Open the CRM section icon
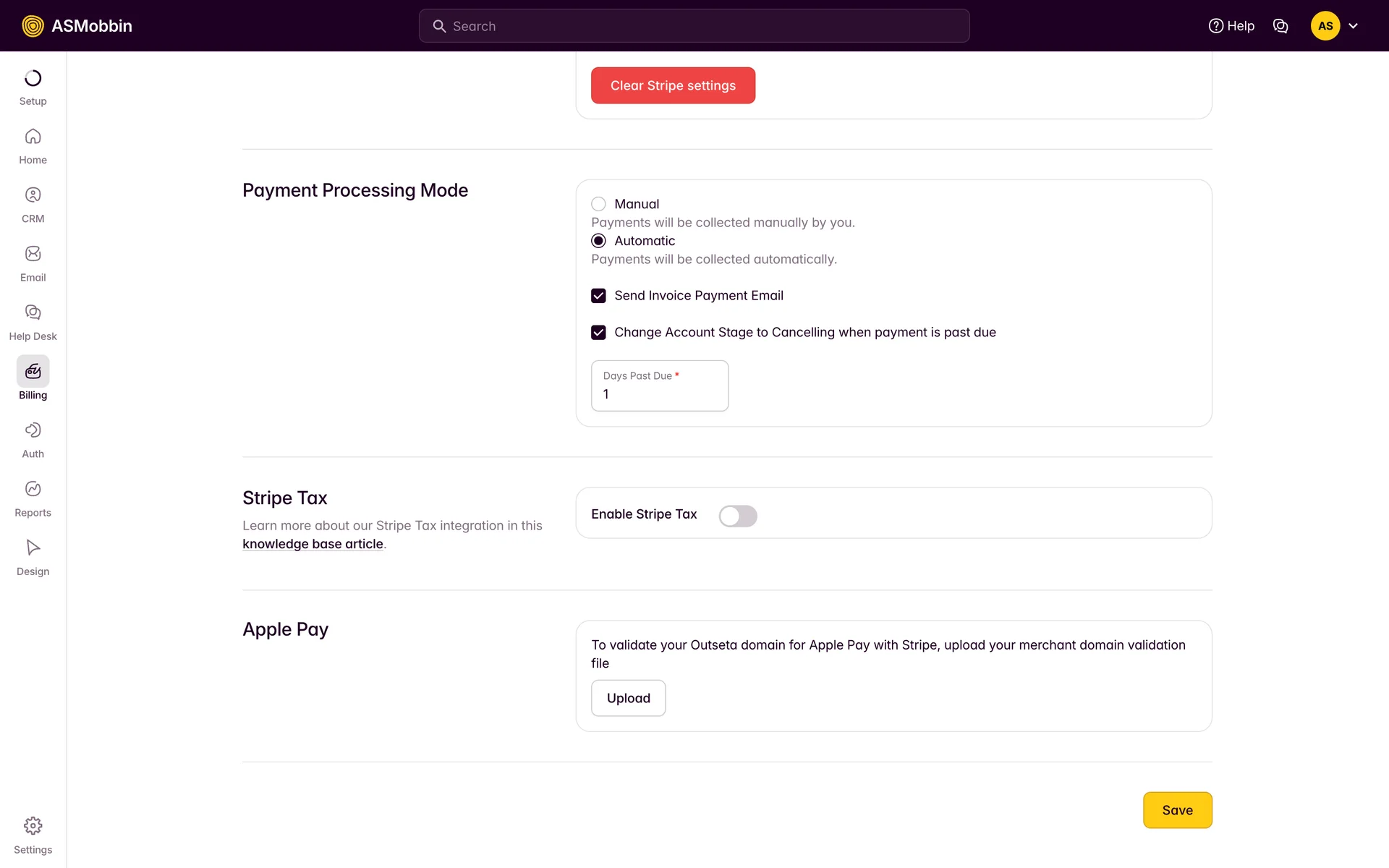 coord(33,195)
